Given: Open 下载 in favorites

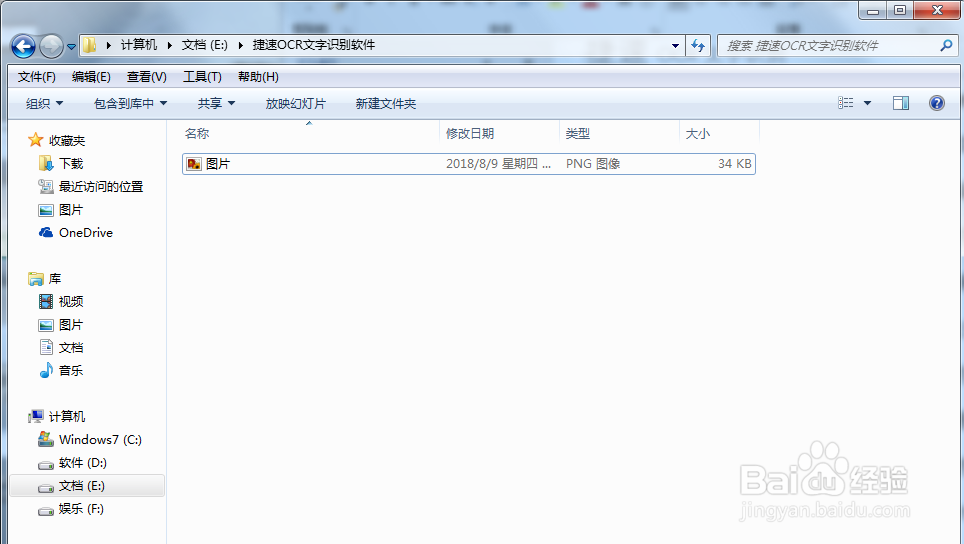Looking at the screenshot, I should point(71,164).
